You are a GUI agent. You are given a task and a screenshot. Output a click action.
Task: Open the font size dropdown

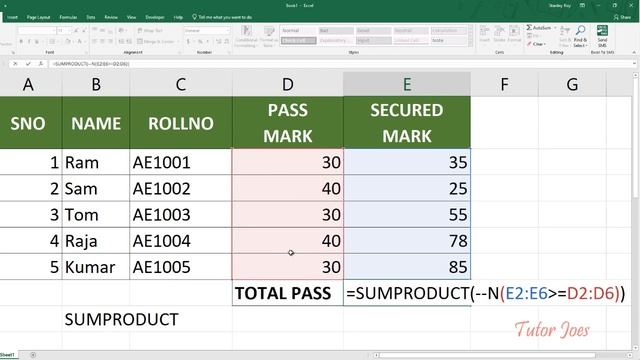tap(69, 31)
